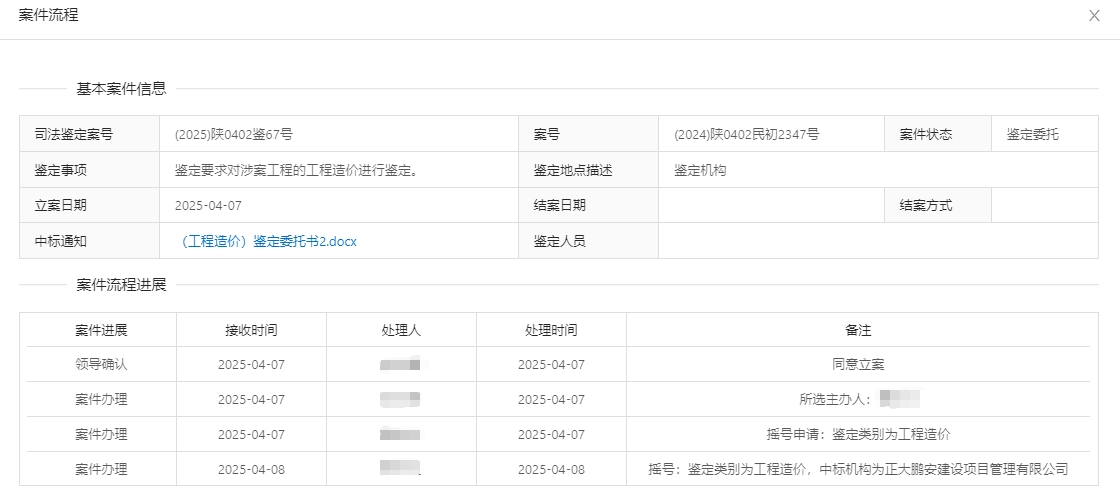Close the 案件流程 dialog
The width and height of the screenshot is (1120, 502).
pos(1094,16)
